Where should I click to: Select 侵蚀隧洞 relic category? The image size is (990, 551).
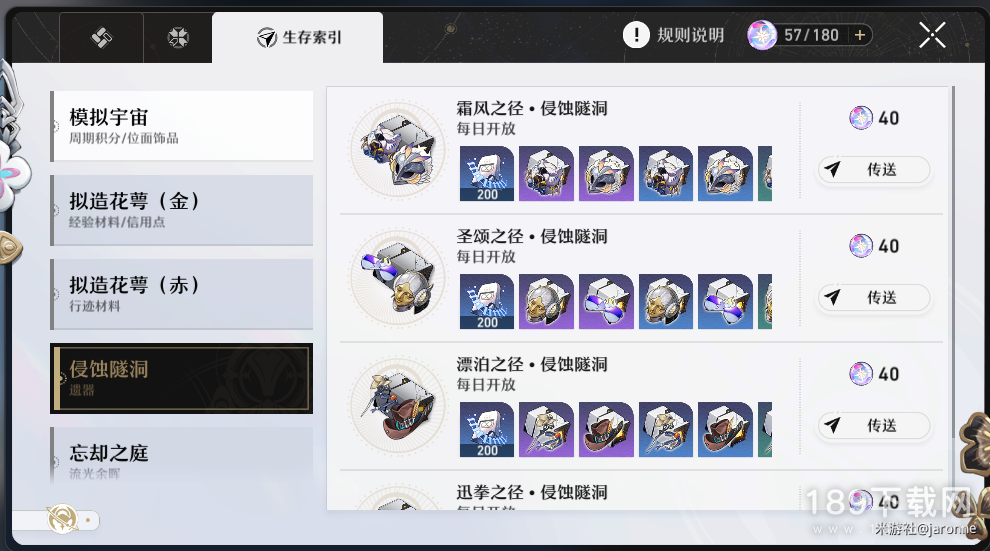click(x=182, y=378)
